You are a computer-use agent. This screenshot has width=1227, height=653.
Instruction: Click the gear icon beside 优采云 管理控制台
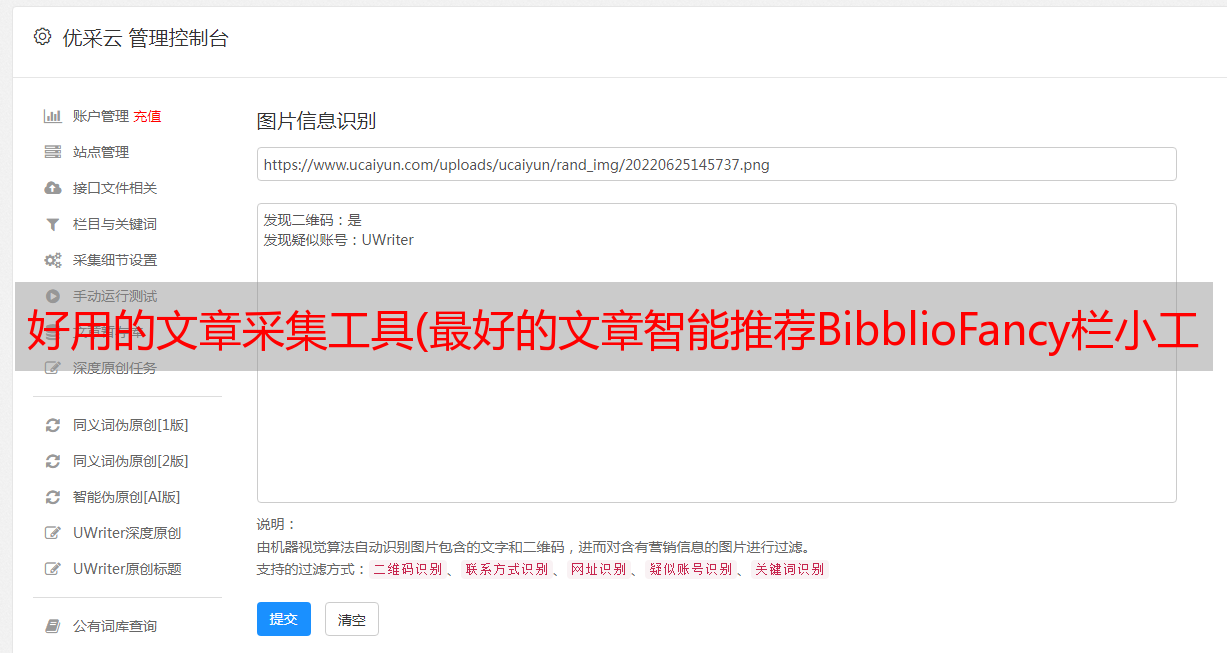tap(42, 37)
